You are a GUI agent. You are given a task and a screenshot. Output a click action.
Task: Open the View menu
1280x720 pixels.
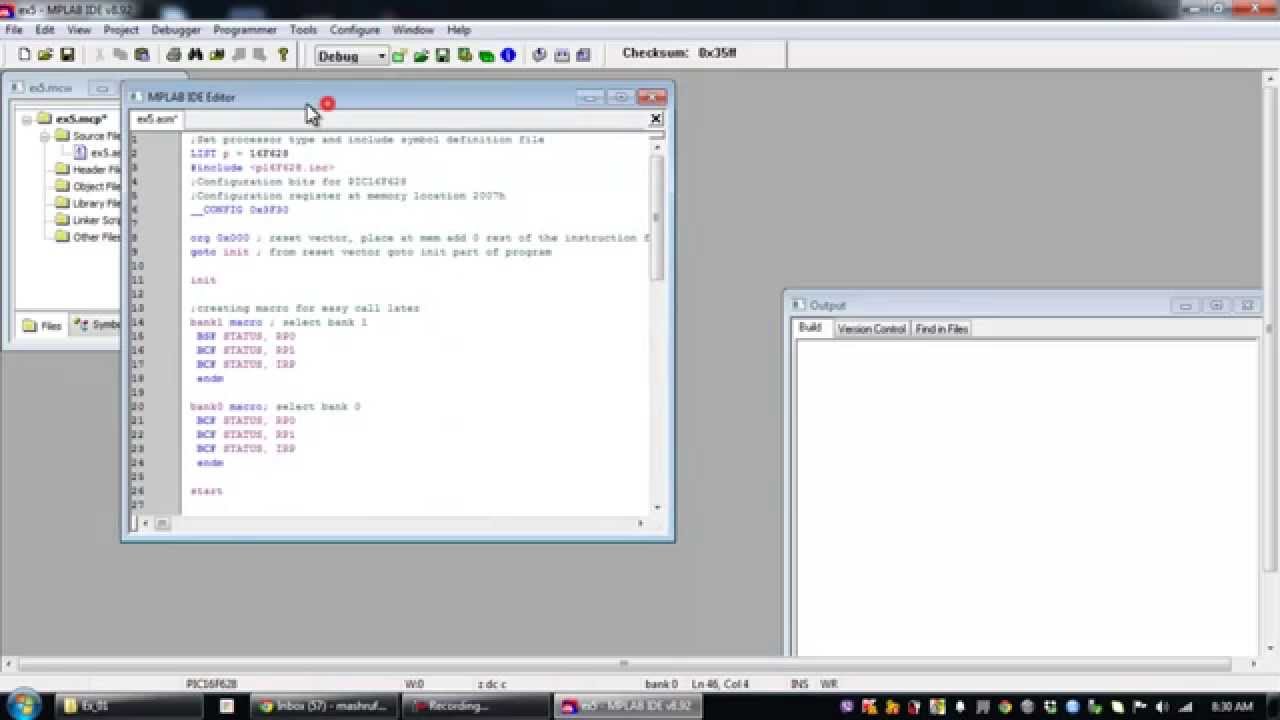79,30
